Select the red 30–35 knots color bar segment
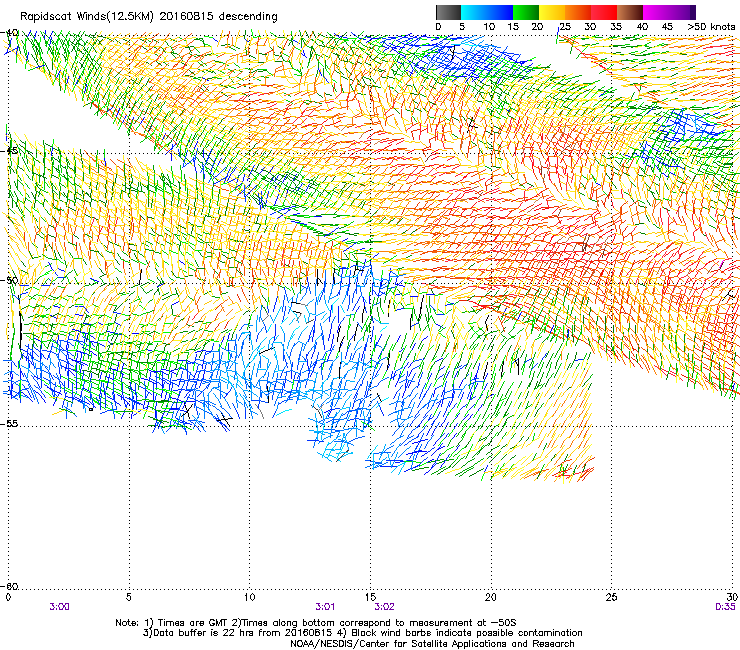This screenshot has width=740, height=650. 604,12
